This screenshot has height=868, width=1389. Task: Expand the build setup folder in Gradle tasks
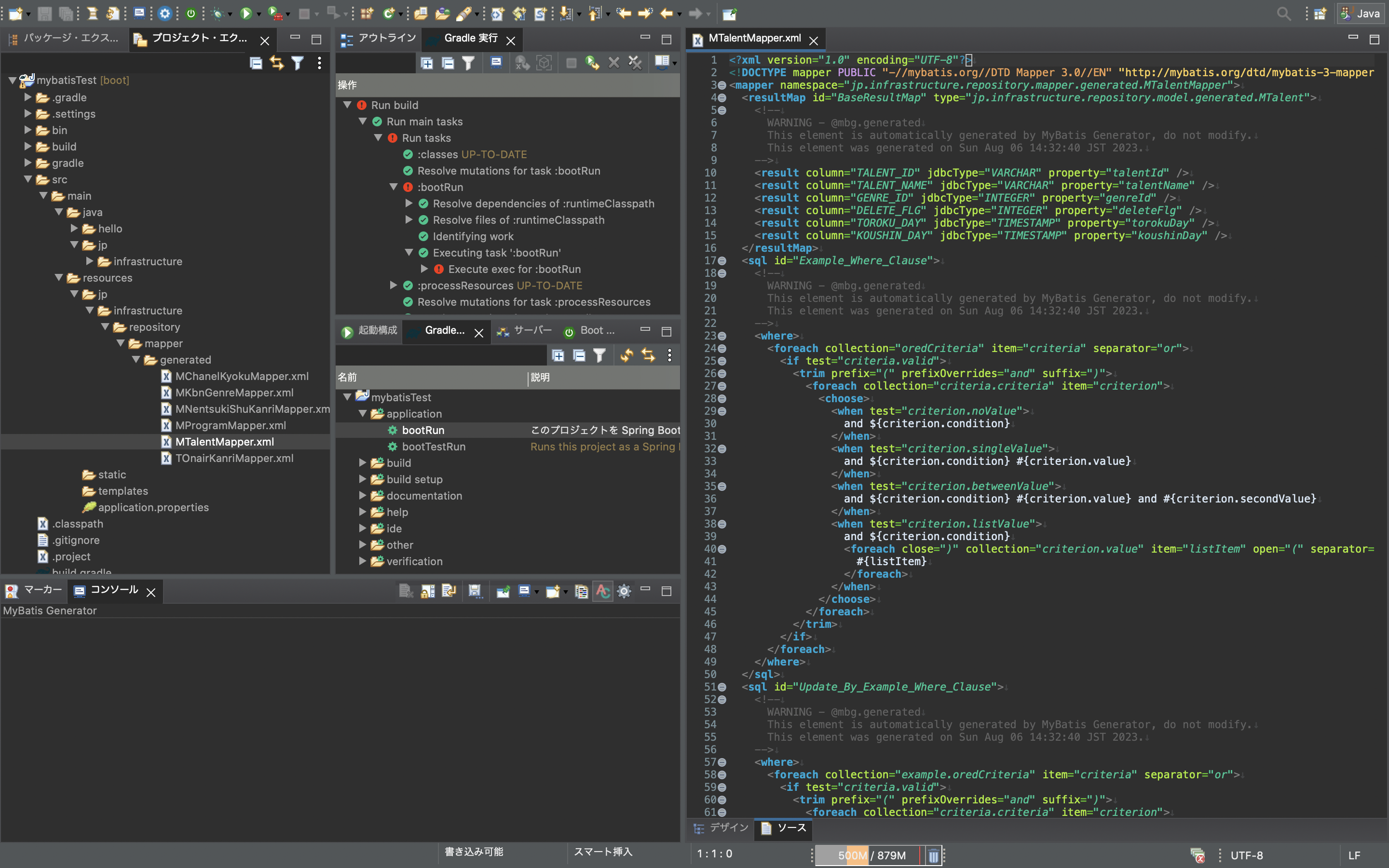click(x=362, y=479)
